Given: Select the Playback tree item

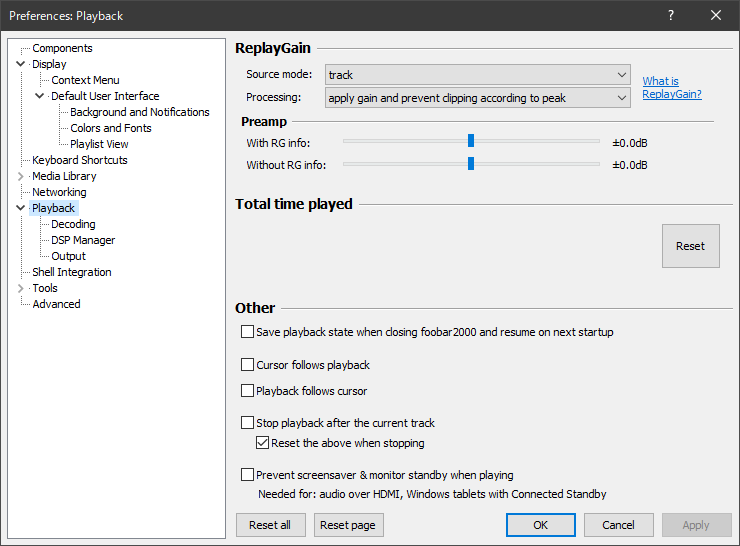Looking at the screenshot, I should [x=53, y=208].
